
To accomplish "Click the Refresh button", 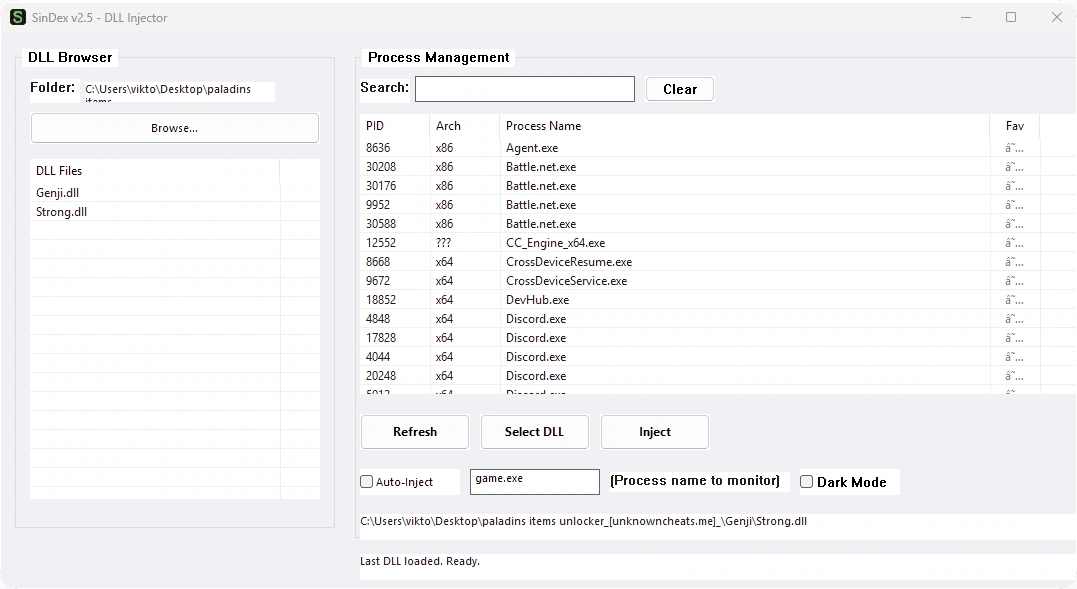I will pos(415,432).
